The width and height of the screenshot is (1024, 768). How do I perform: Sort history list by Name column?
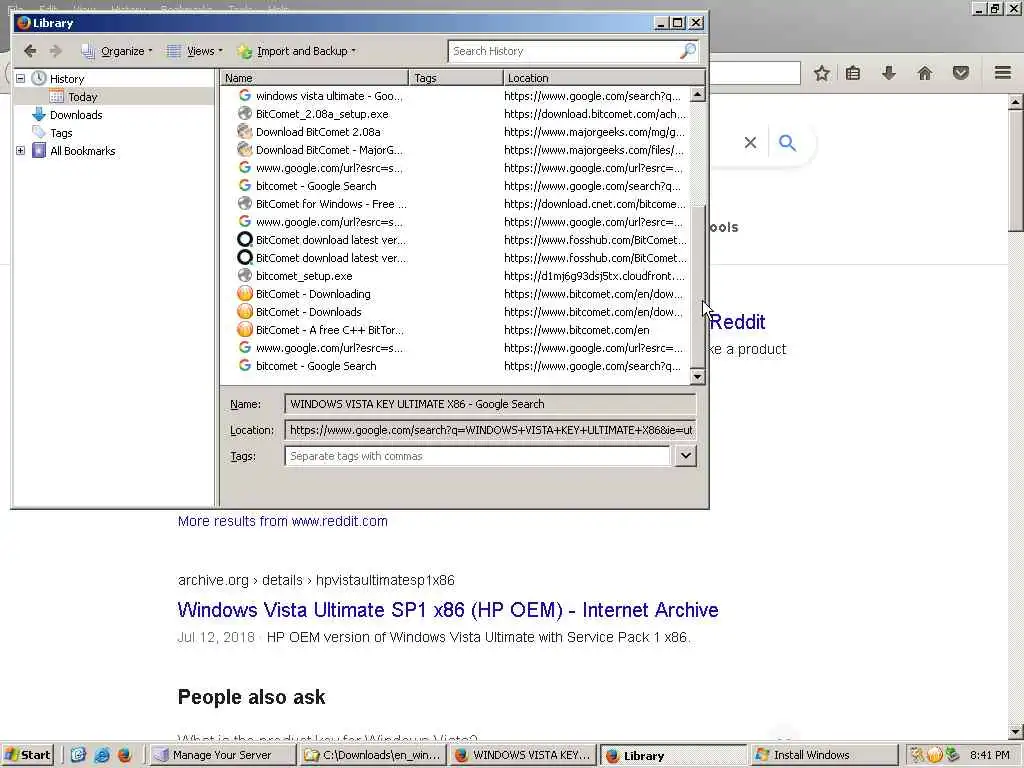(x=315, y=78)
